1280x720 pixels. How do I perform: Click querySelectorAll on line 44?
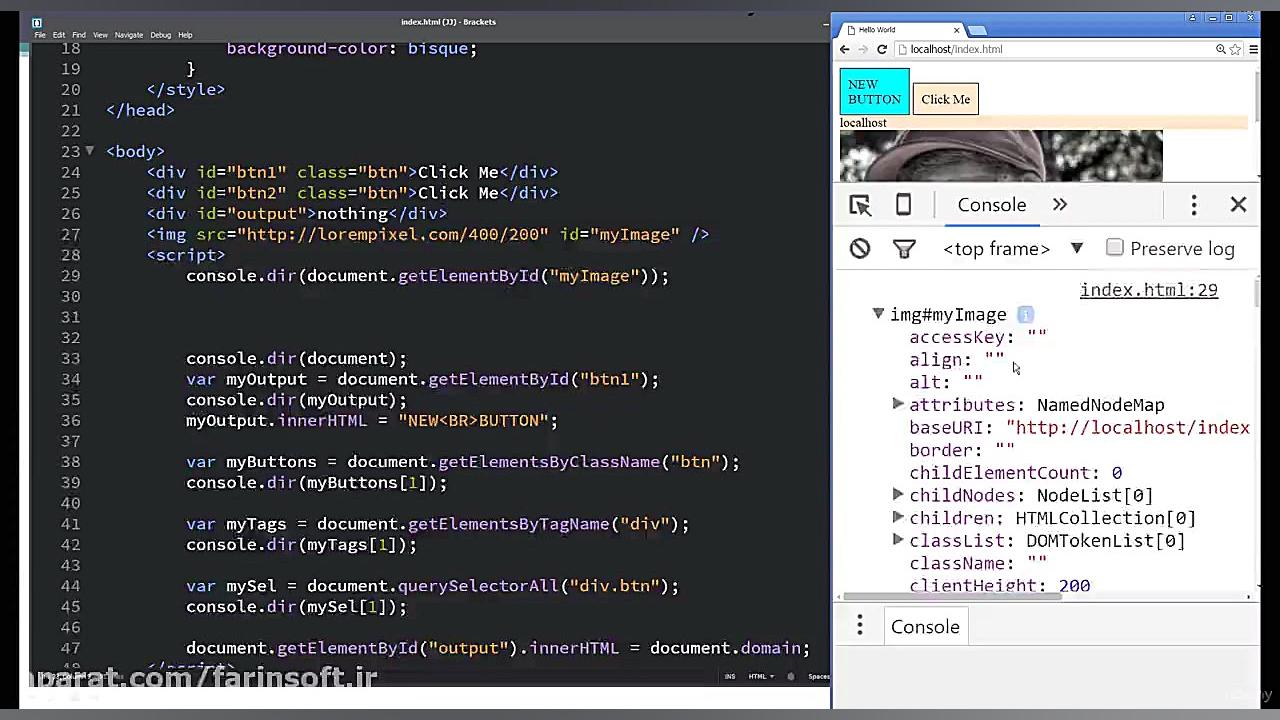click(478, 586)
